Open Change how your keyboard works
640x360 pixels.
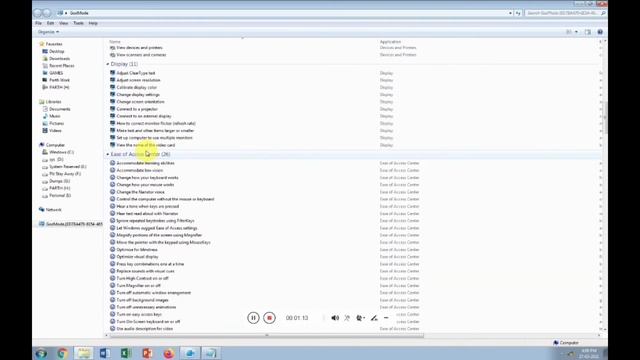click(x=147, y=178)
